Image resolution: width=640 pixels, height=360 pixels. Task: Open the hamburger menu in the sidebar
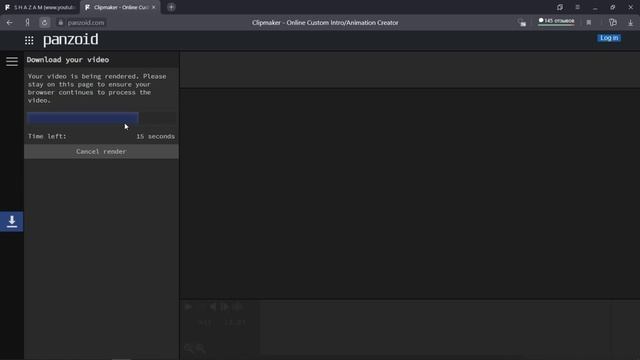tap(12, 61)
